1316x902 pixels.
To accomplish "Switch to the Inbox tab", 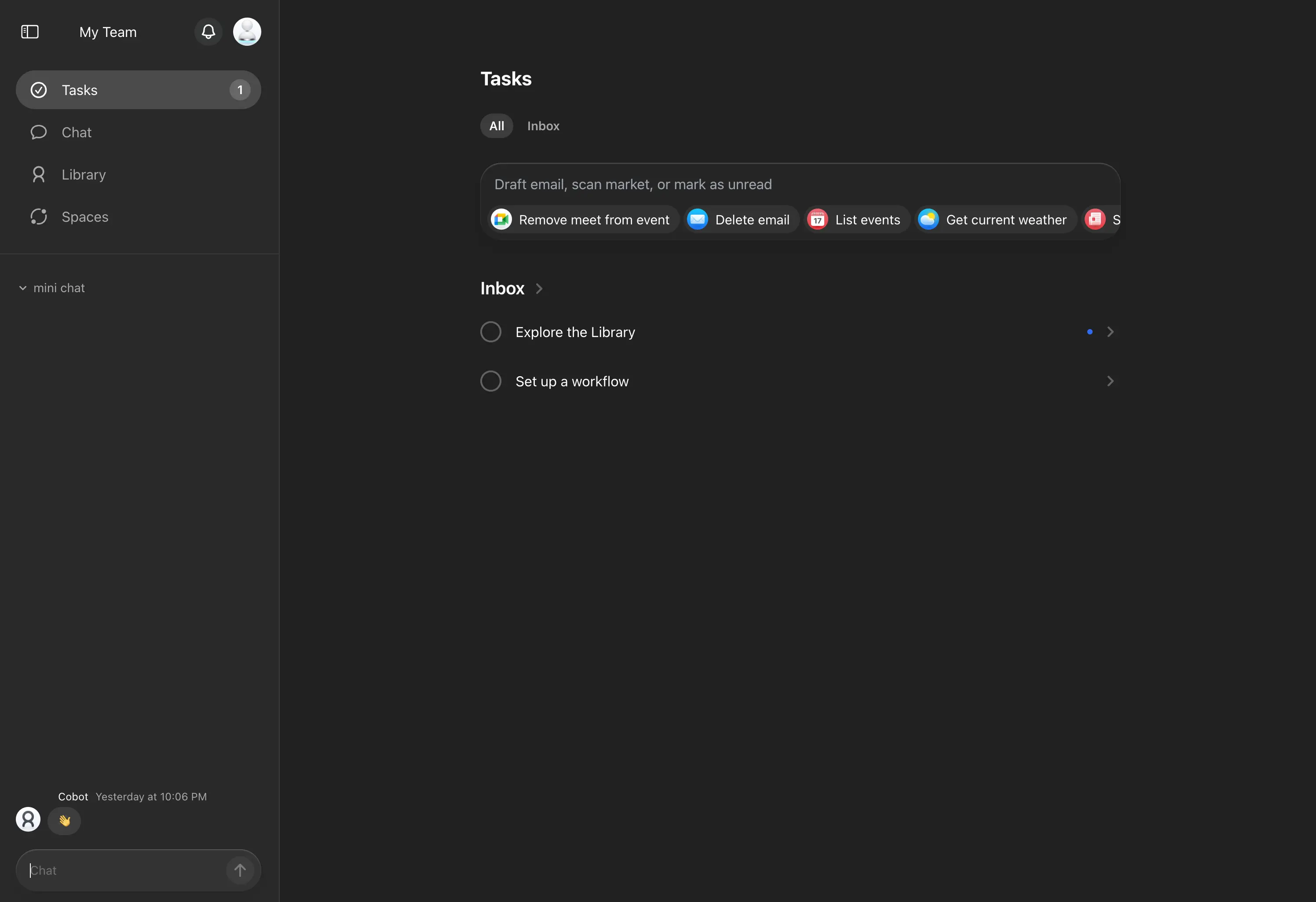I will tap(543, 126).
